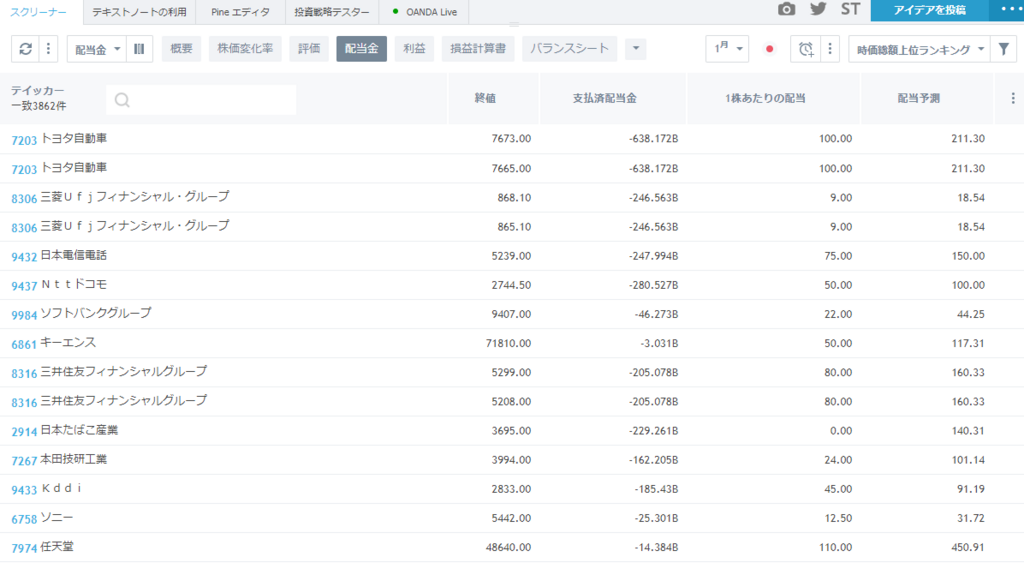
Task: Select the 損益計算書 column tab
Action: [x=478, y=49]
